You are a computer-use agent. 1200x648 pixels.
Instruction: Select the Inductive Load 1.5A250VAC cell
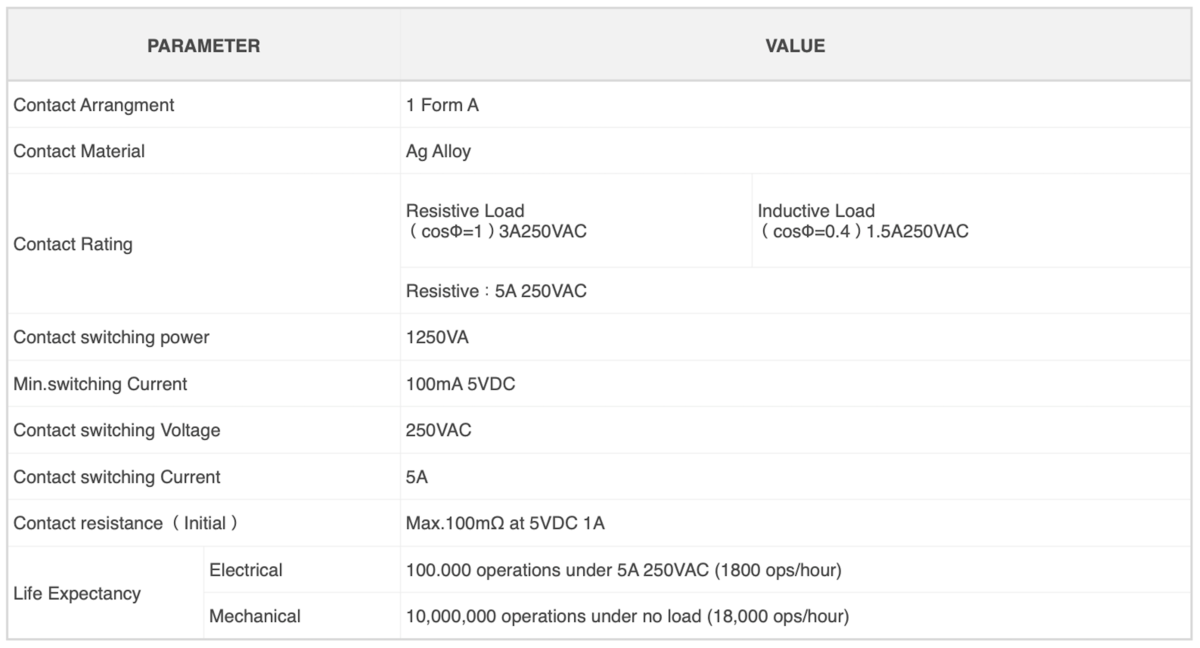(863, 221)
